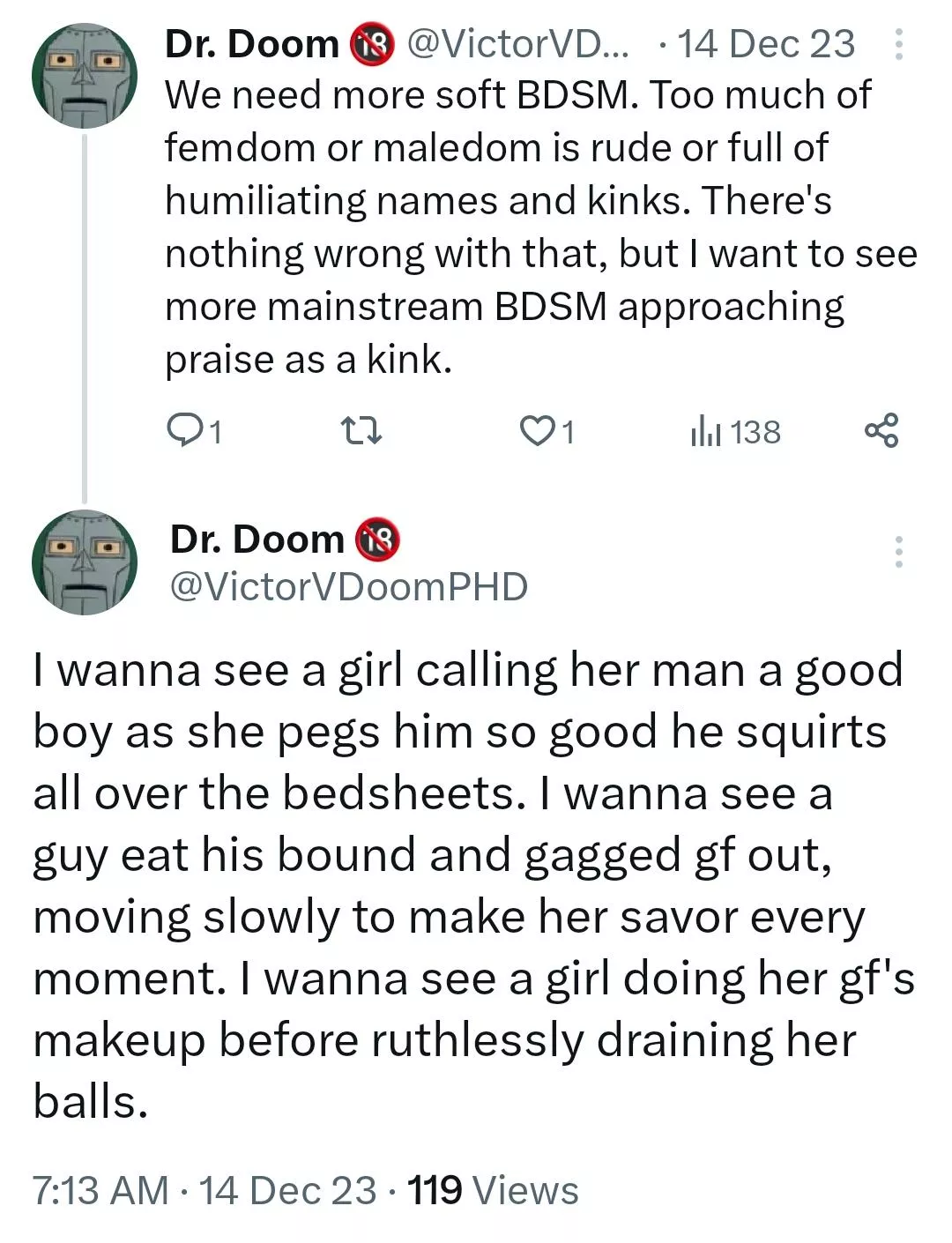This screenshot has width=952, height=1243.
Task: Click the 18+ badge in the second tweet header
Action: [376, 539]
